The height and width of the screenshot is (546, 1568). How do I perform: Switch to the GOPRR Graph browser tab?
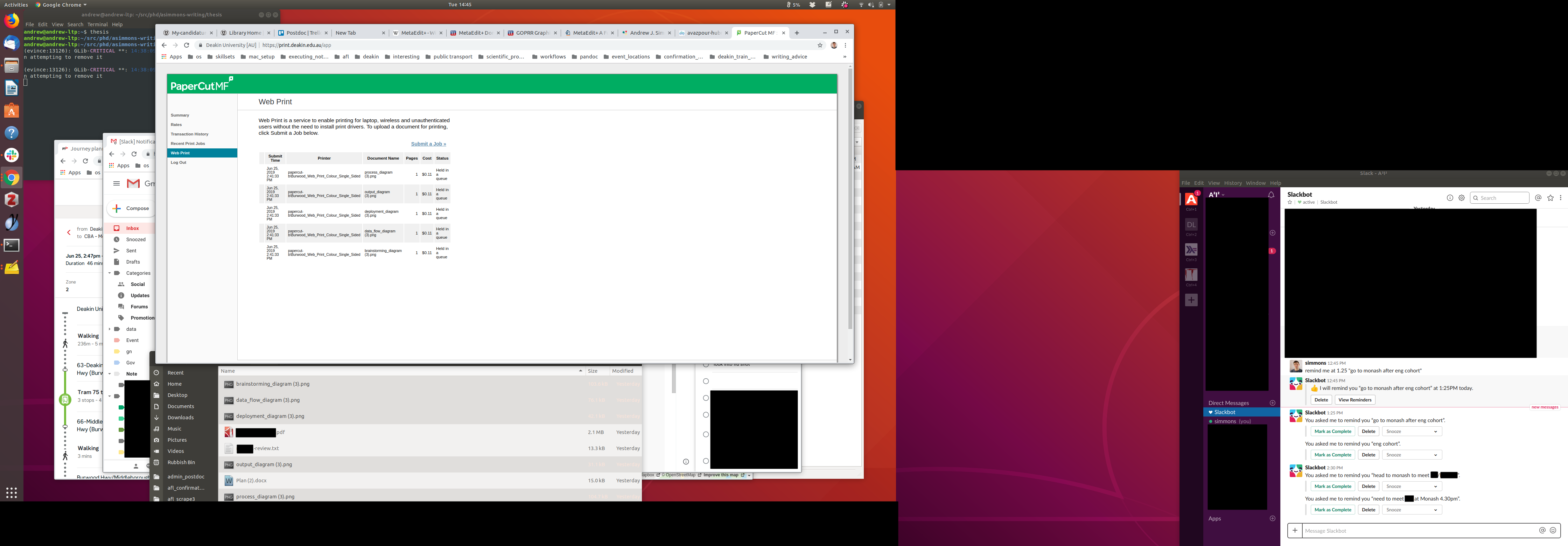point(532,33)
